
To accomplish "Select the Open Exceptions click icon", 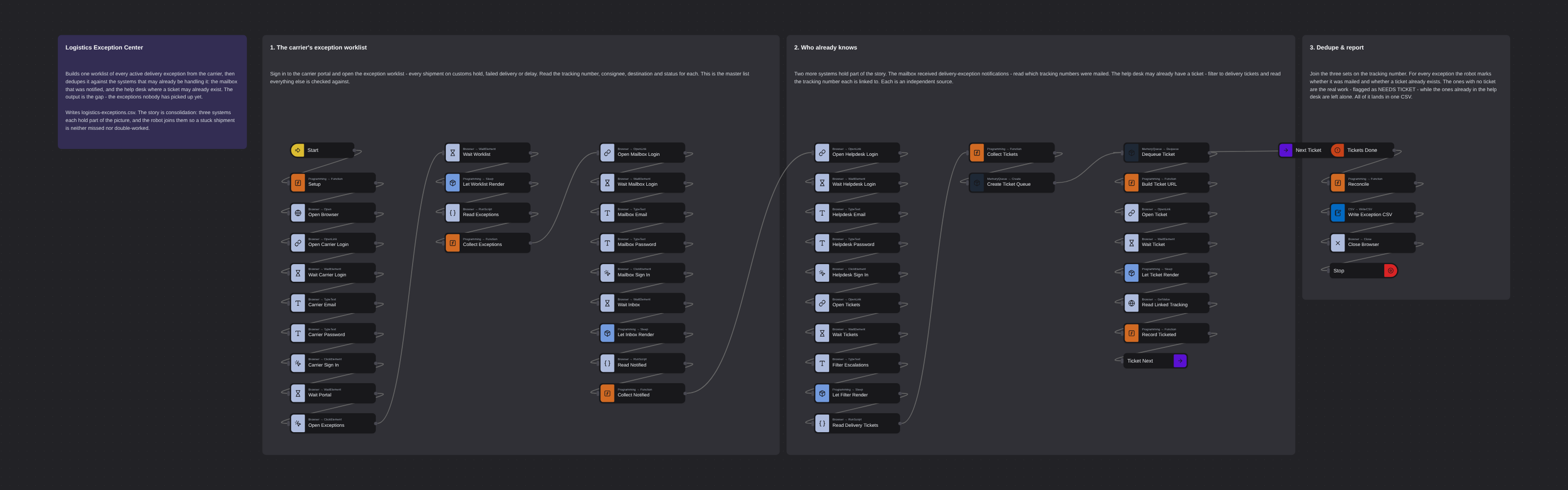I will (x=297, y=424).
